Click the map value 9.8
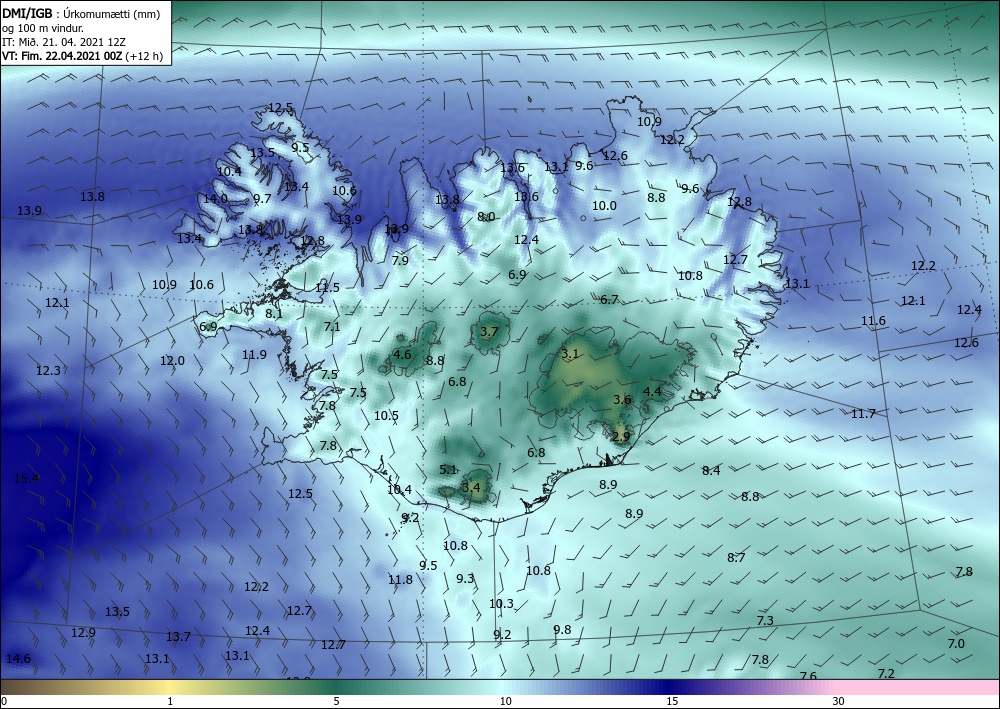 point(562,630)
